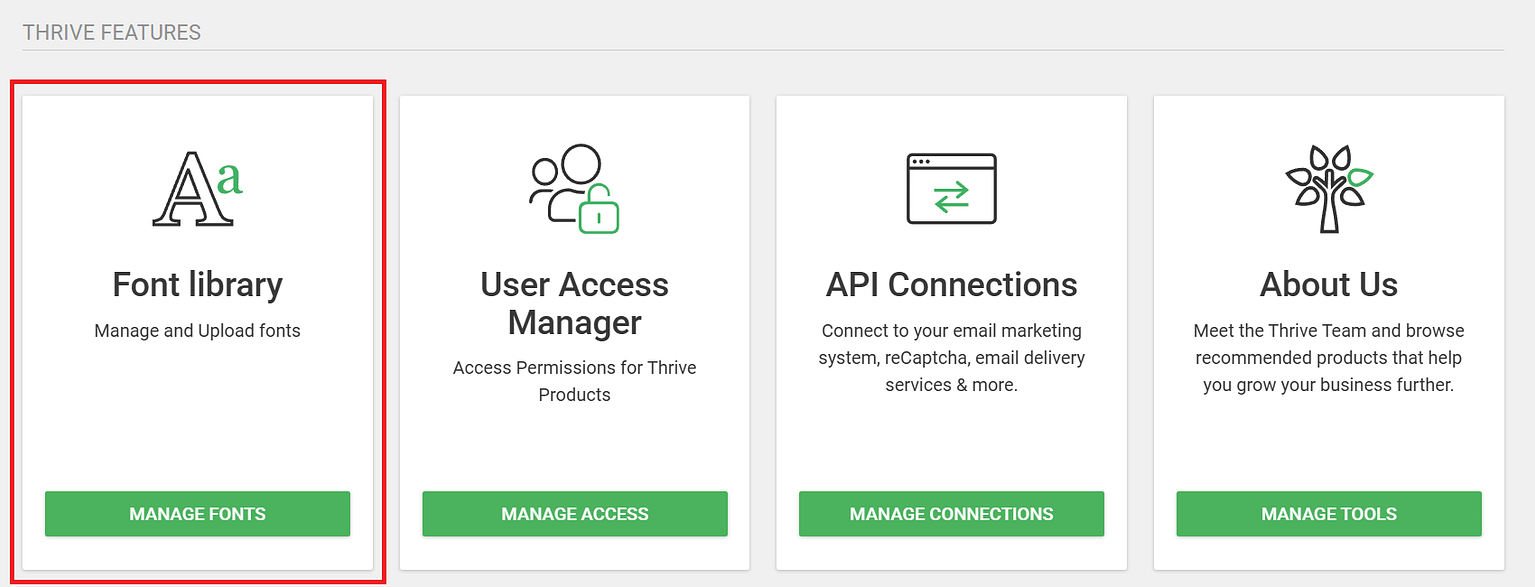Screen dimensions: 1535x587
Task: Click the 'Manage and Upload fonts' description
Action: 197,330
